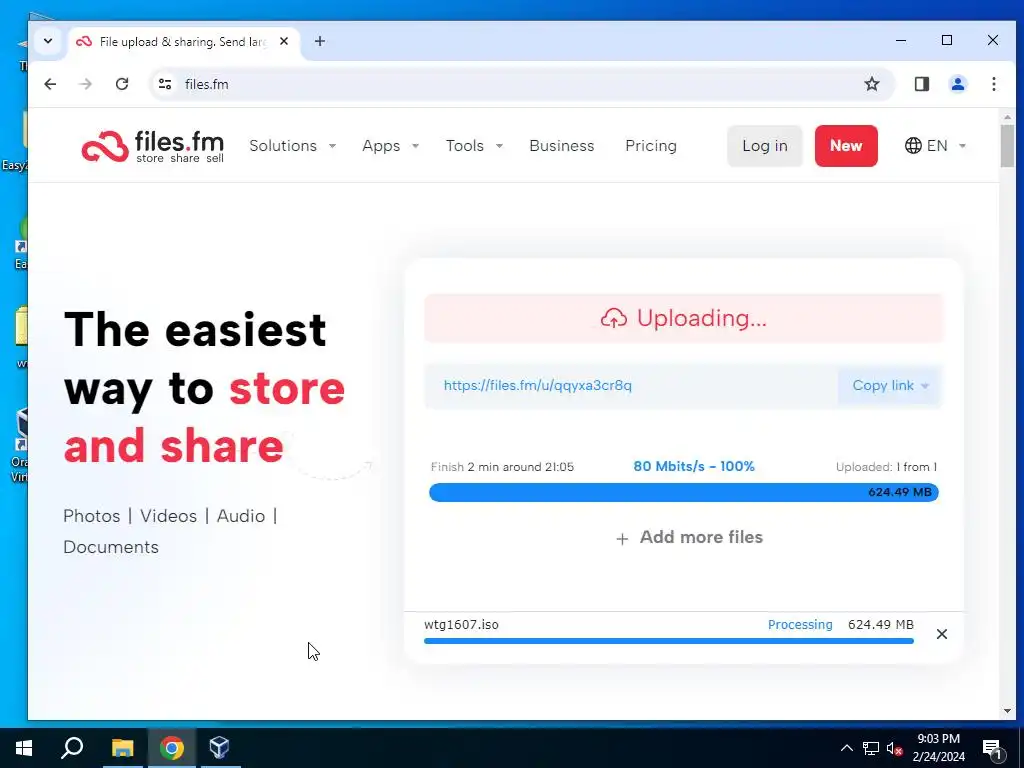Click the wtg1607.iso file name
The width and height of the screenshot is (1024, 768).
coord(461,624)
